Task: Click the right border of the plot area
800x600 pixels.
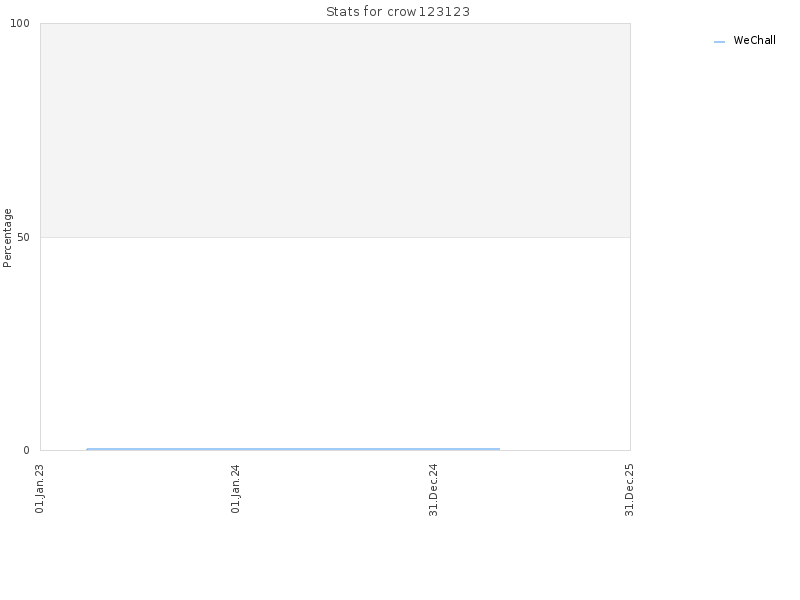Action: (x=631, y=237)
